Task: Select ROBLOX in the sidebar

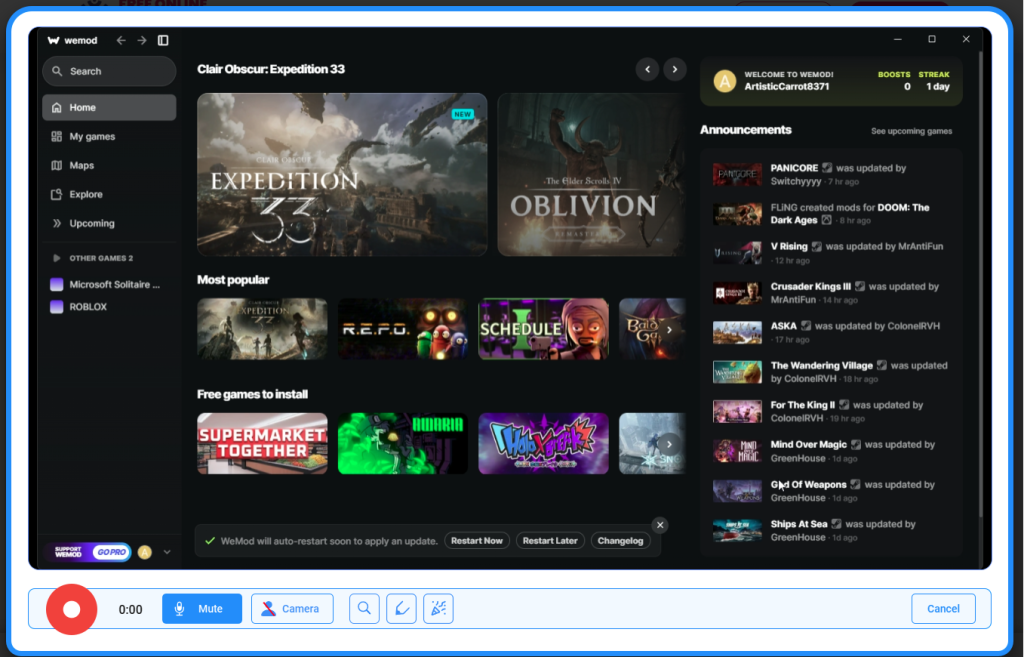Action: pyautogui.click(x=79, y=307)
